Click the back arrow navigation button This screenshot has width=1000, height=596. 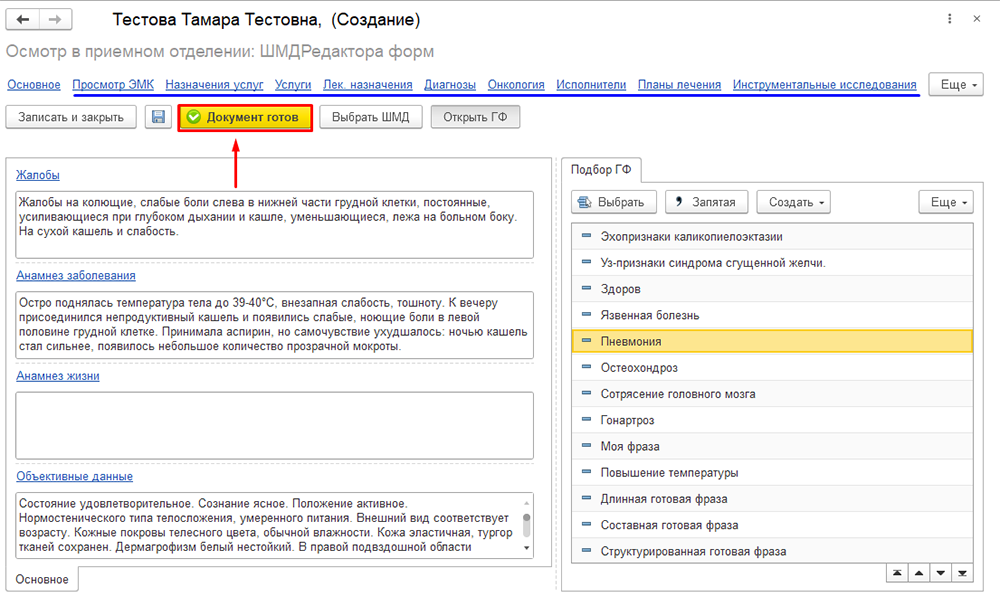click(23, 20)
